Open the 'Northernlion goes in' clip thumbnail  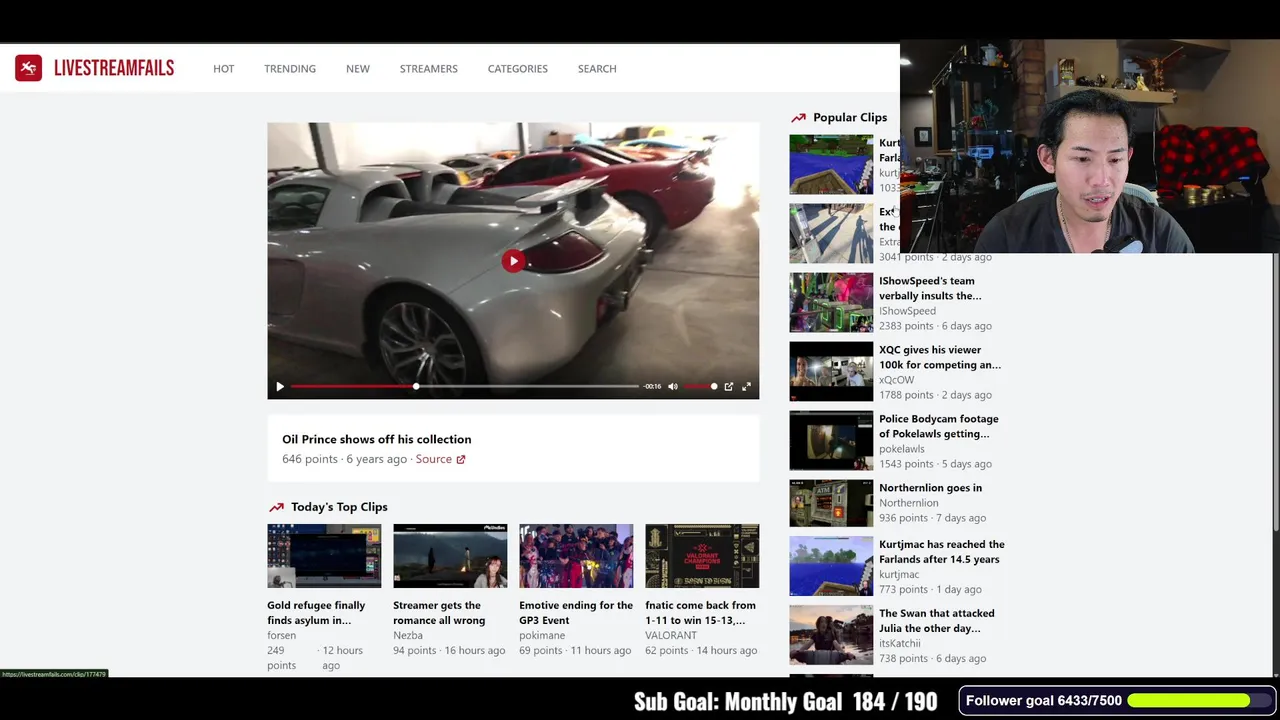coord(831,502)
